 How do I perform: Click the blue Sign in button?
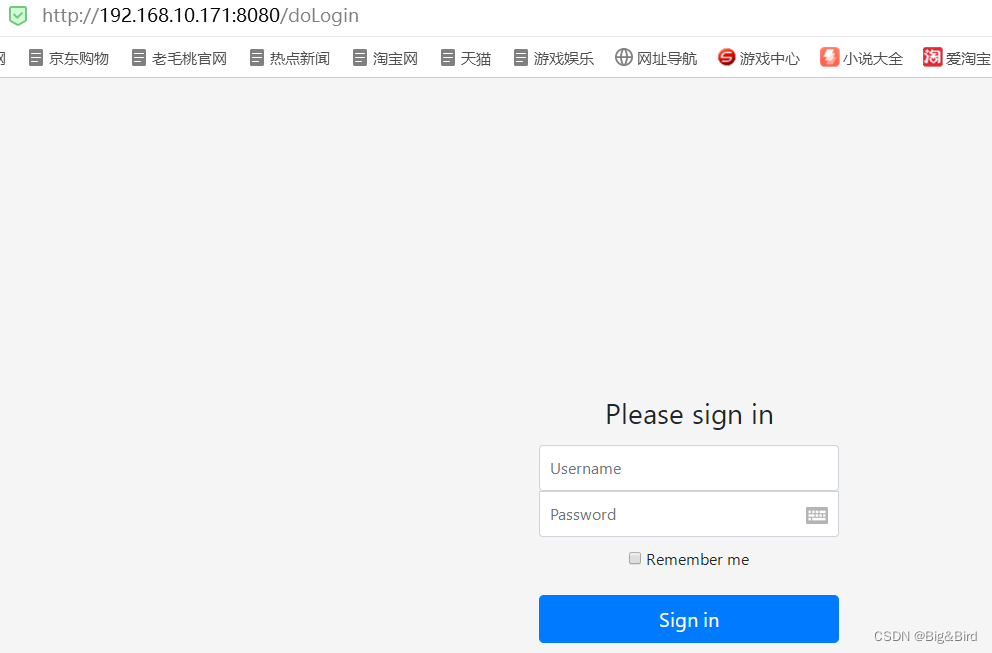[x=689, y=619]
